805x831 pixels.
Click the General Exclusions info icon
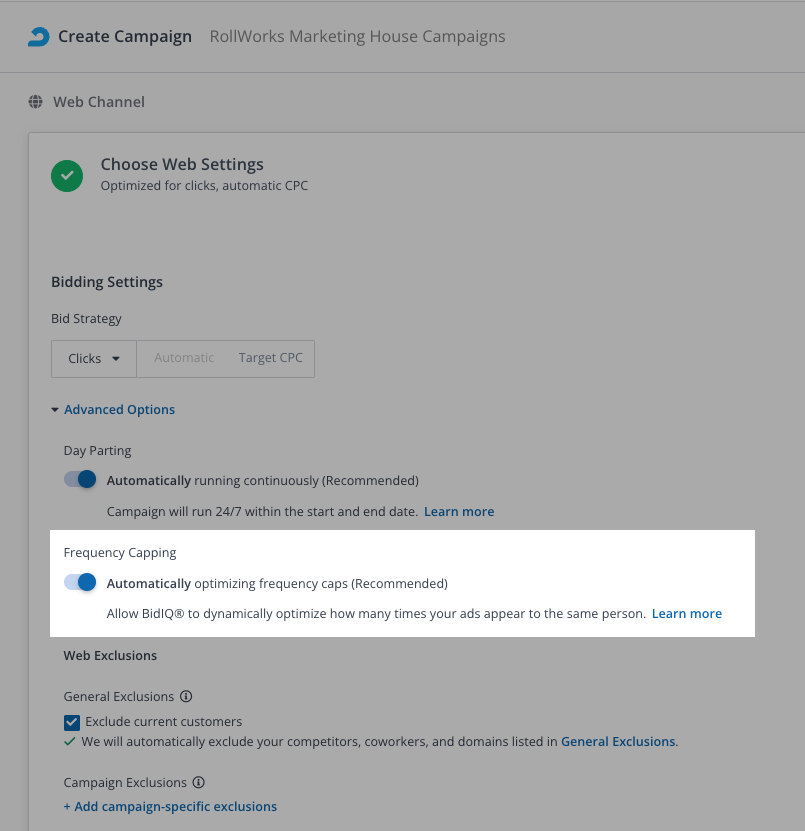[186, 697]
